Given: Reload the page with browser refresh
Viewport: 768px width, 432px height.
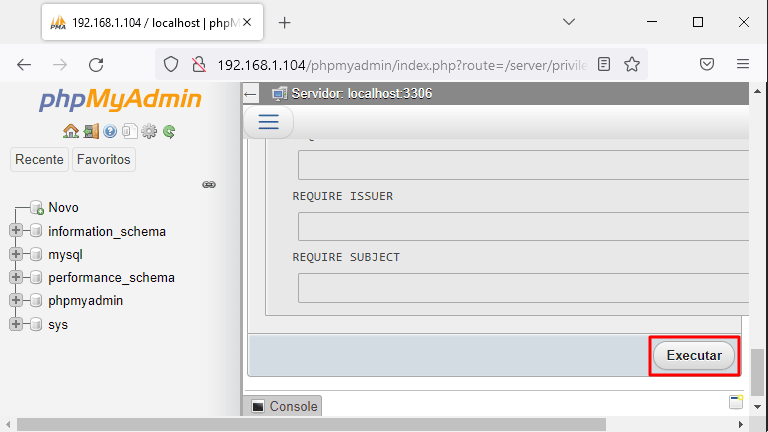Looking at the screenshot, I should 96,65.
